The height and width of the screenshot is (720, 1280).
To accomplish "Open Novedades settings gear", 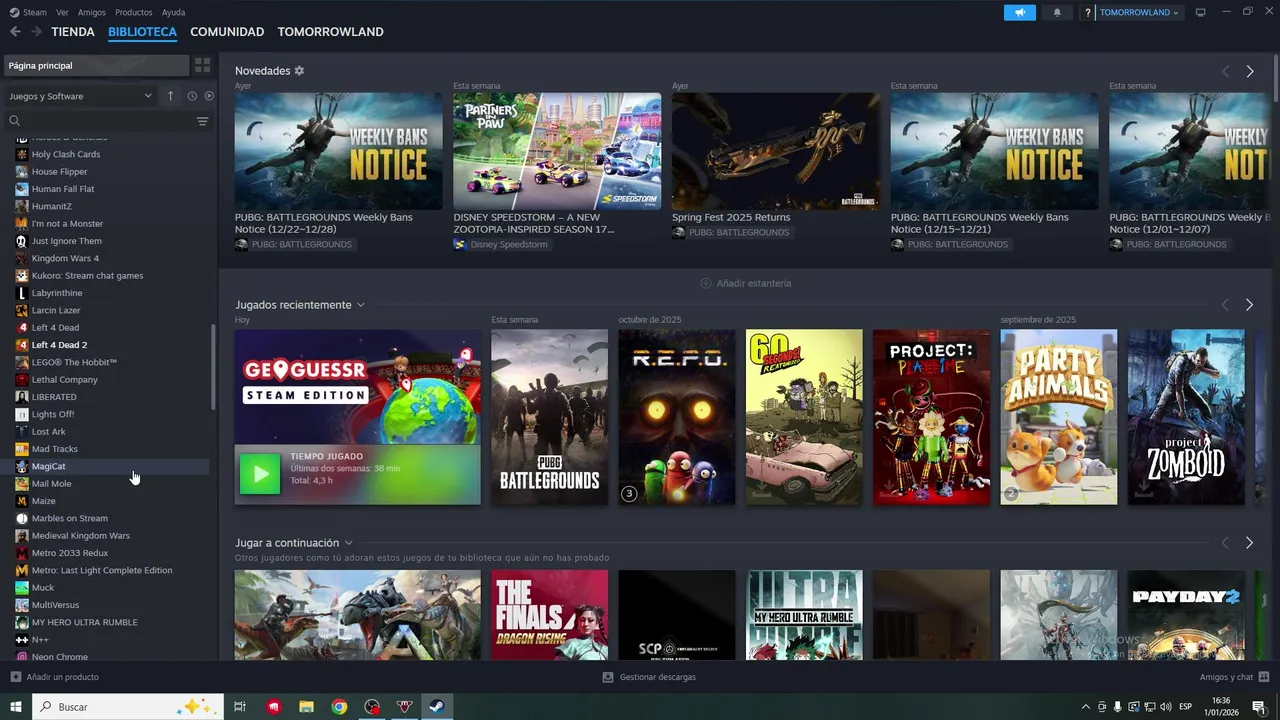I will pyautogui.click(x=299, y=71).
